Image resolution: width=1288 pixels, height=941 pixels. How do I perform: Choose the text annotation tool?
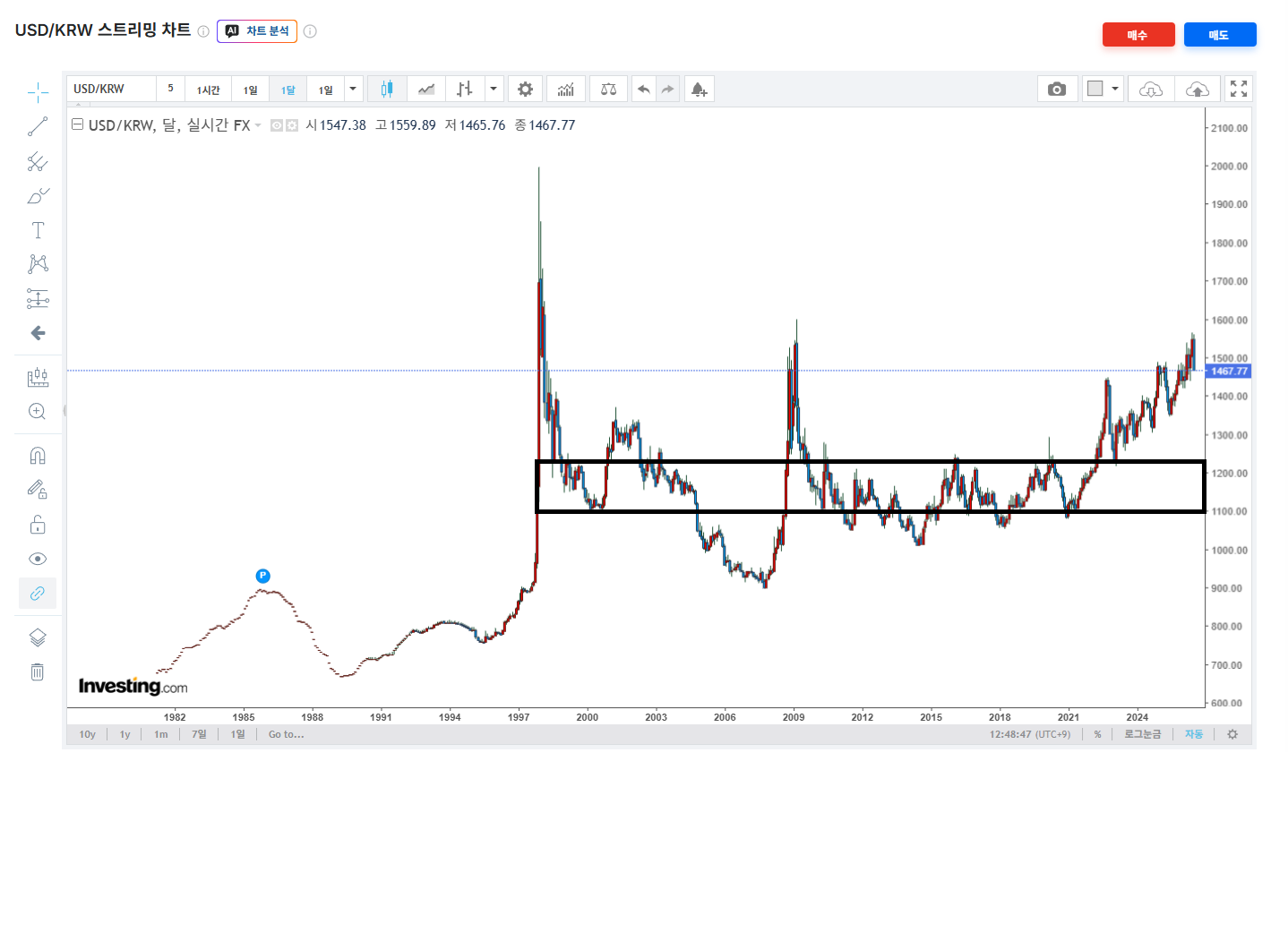[38, 230]
